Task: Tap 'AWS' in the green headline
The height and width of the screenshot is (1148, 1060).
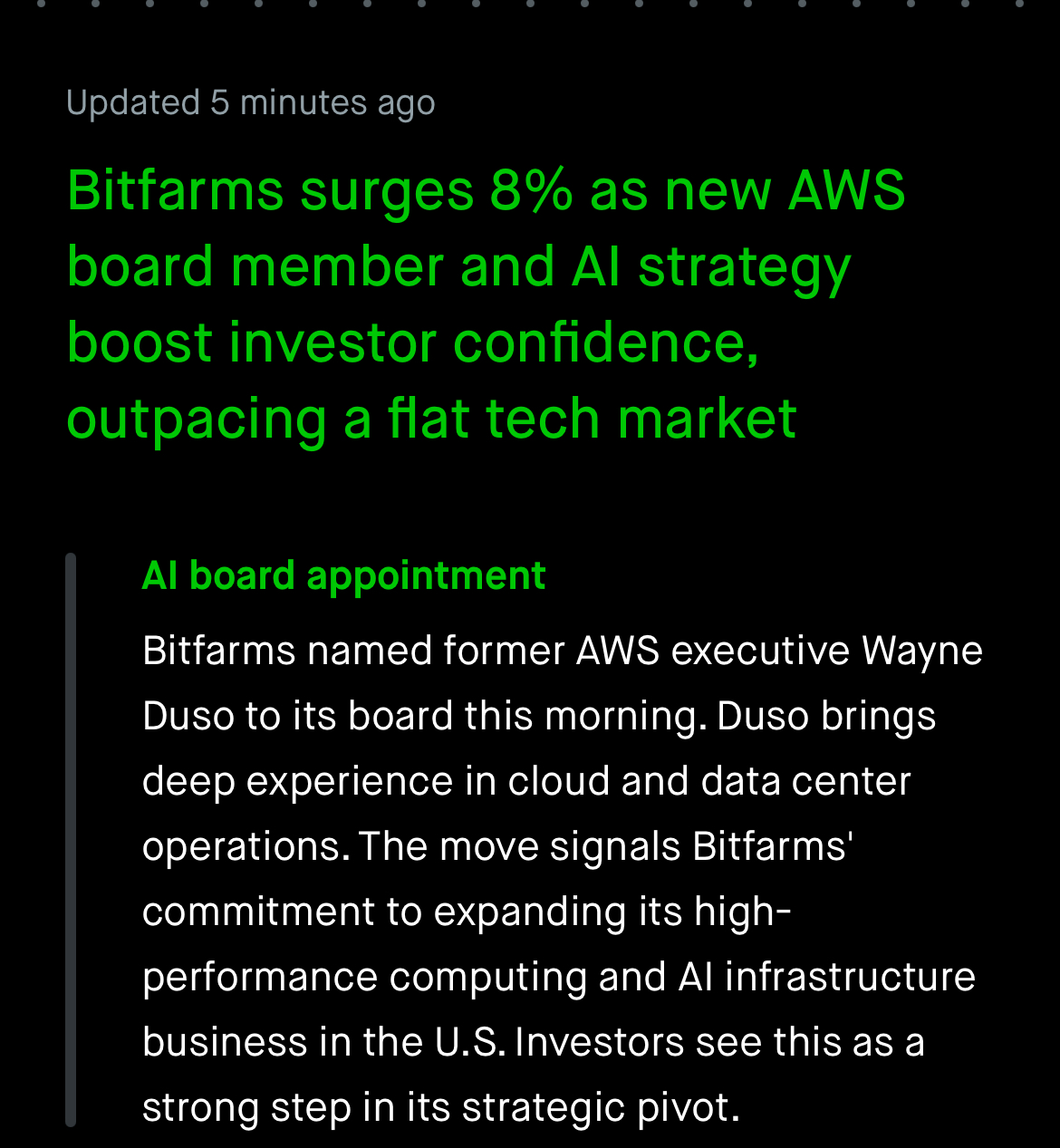Action: tap(846, 191)
